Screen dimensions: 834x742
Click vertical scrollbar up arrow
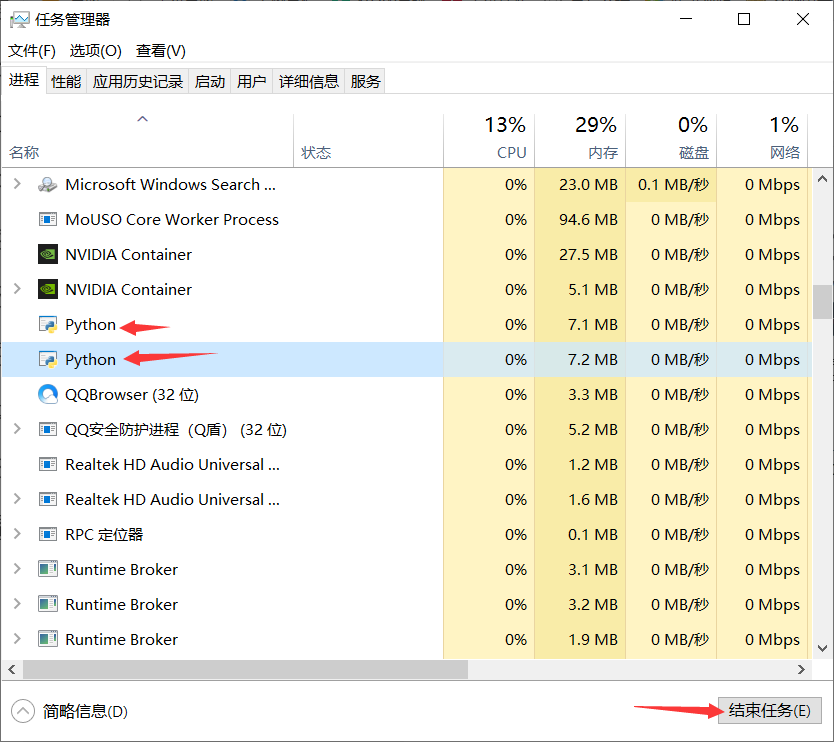[x=822, y=179]
